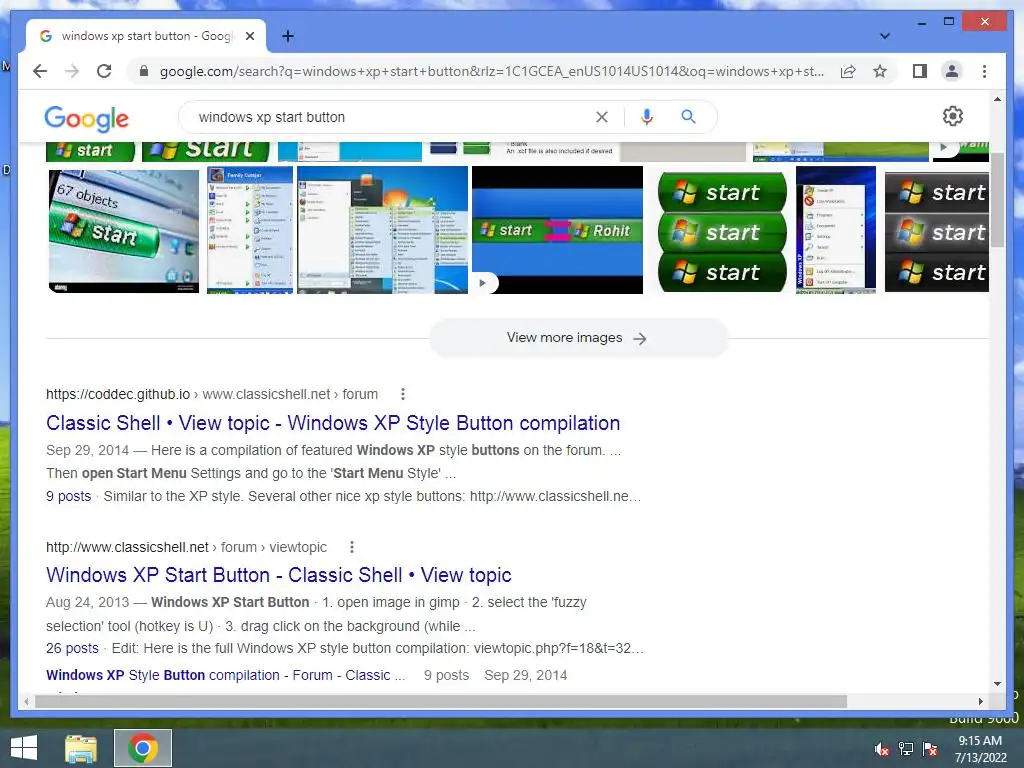
Task: Select the windows xp start button tab
Action: click(x=145, y=36)
